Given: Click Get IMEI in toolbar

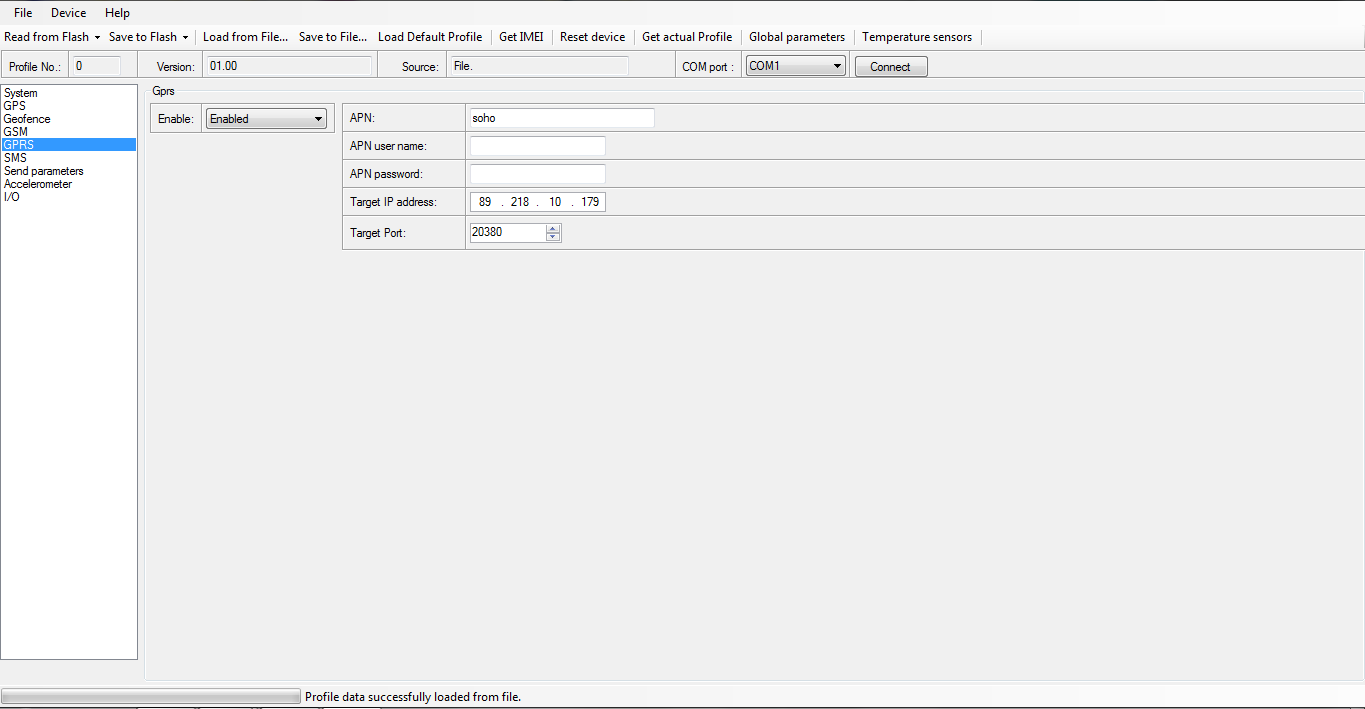Looking at the screenshot, I should [x=521, y=37].
